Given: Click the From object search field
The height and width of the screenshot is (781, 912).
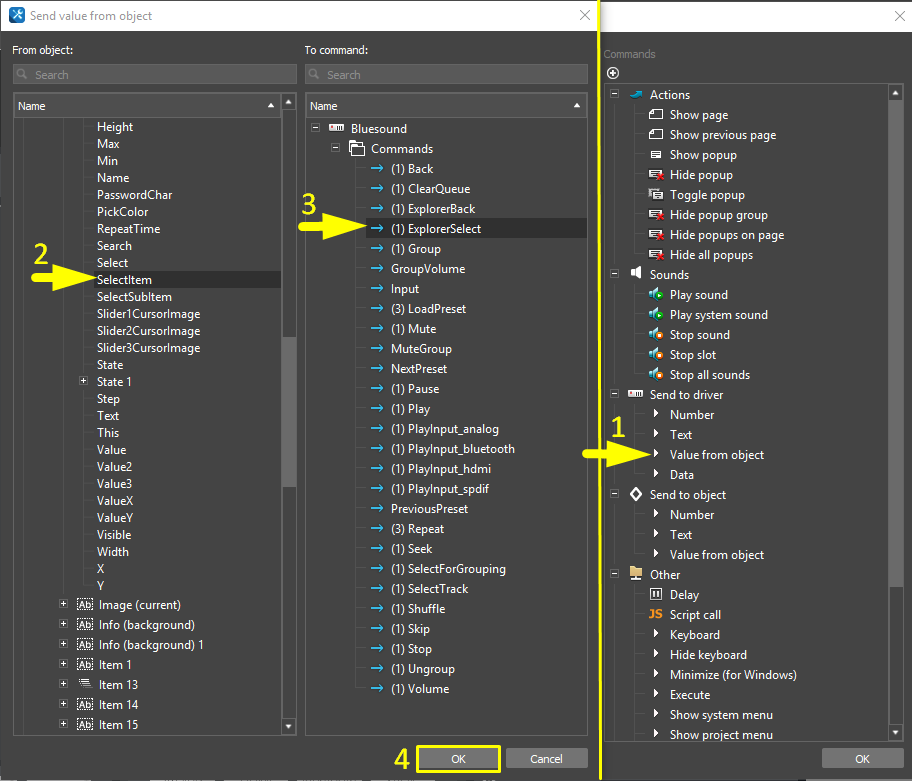Looking at the screenshot, I should (x=155, y=75).
